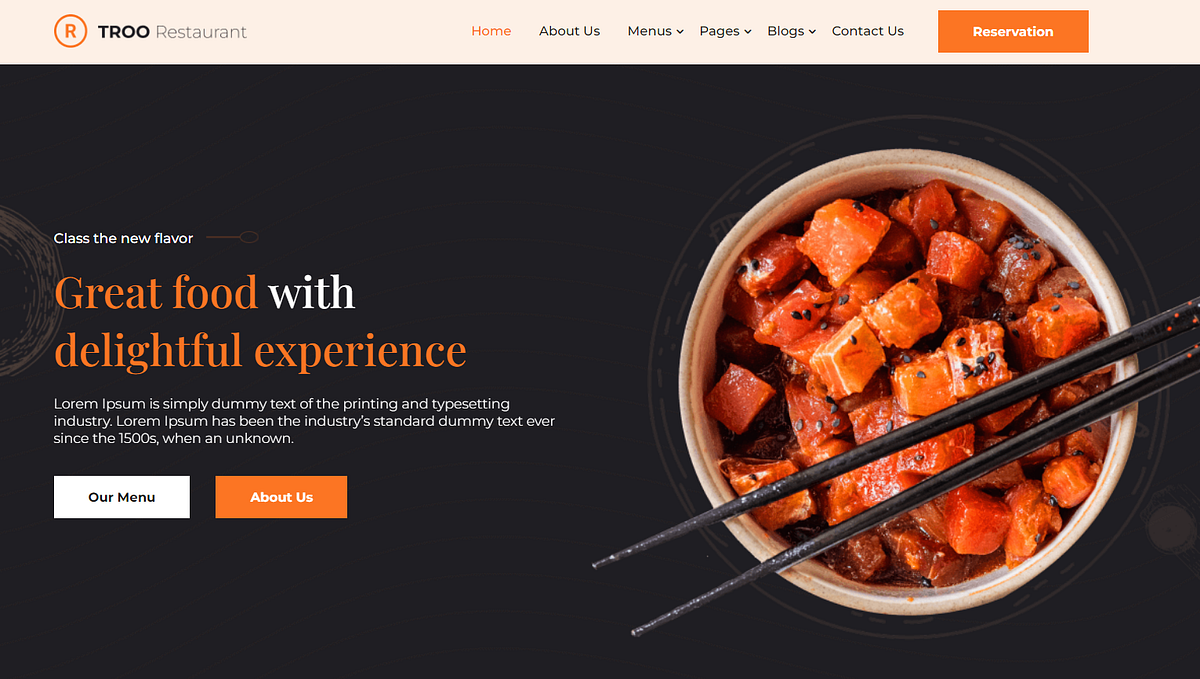
Task: Click the TROO Restaurant brand name
Action: click(x=172, y=32)
